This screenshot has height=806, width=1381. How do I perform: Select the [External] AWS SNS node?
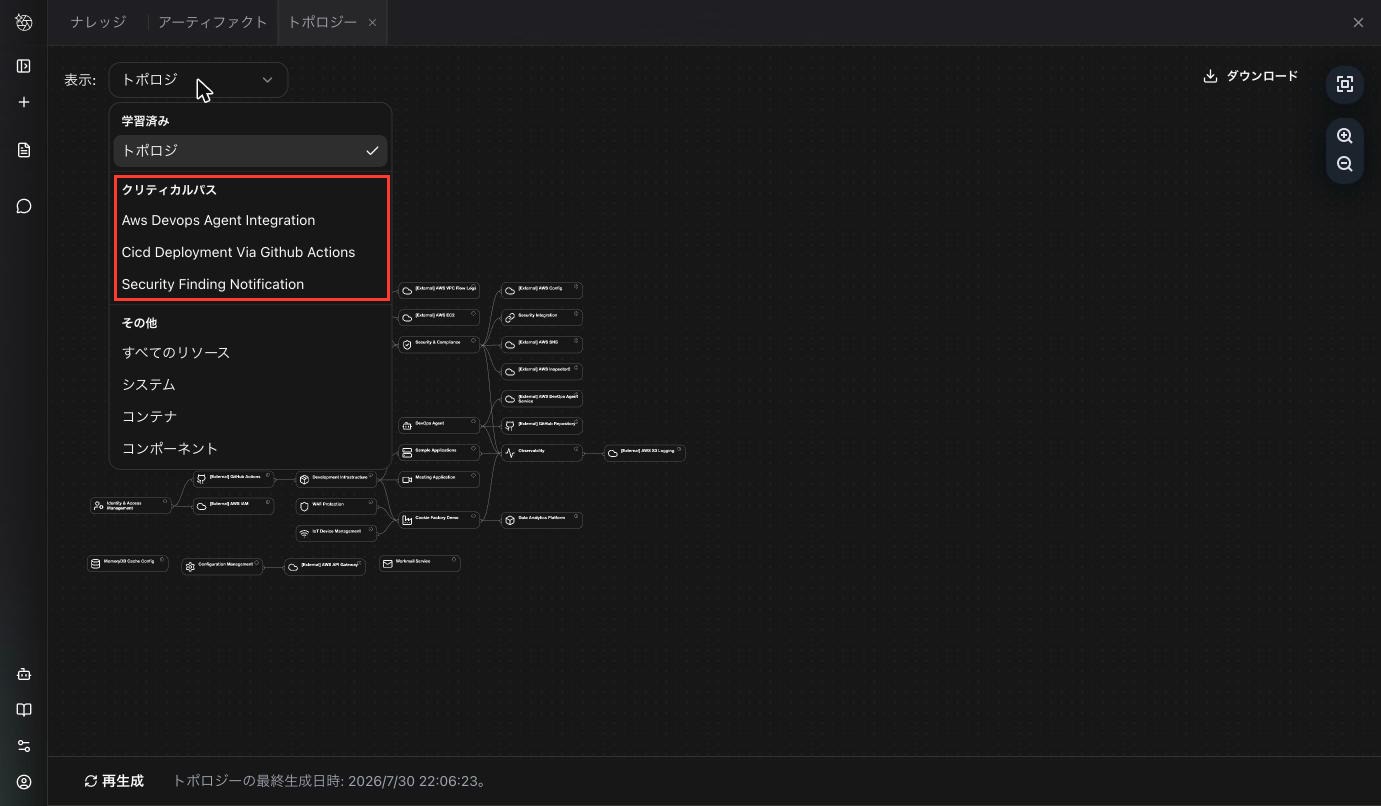point(541,344)
